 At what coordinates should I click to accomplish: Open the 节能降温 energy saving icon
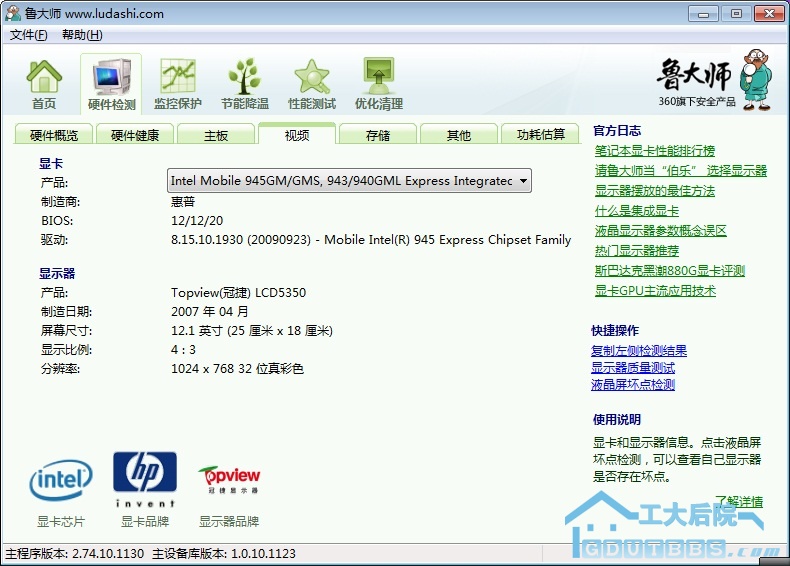pos(245,84)
